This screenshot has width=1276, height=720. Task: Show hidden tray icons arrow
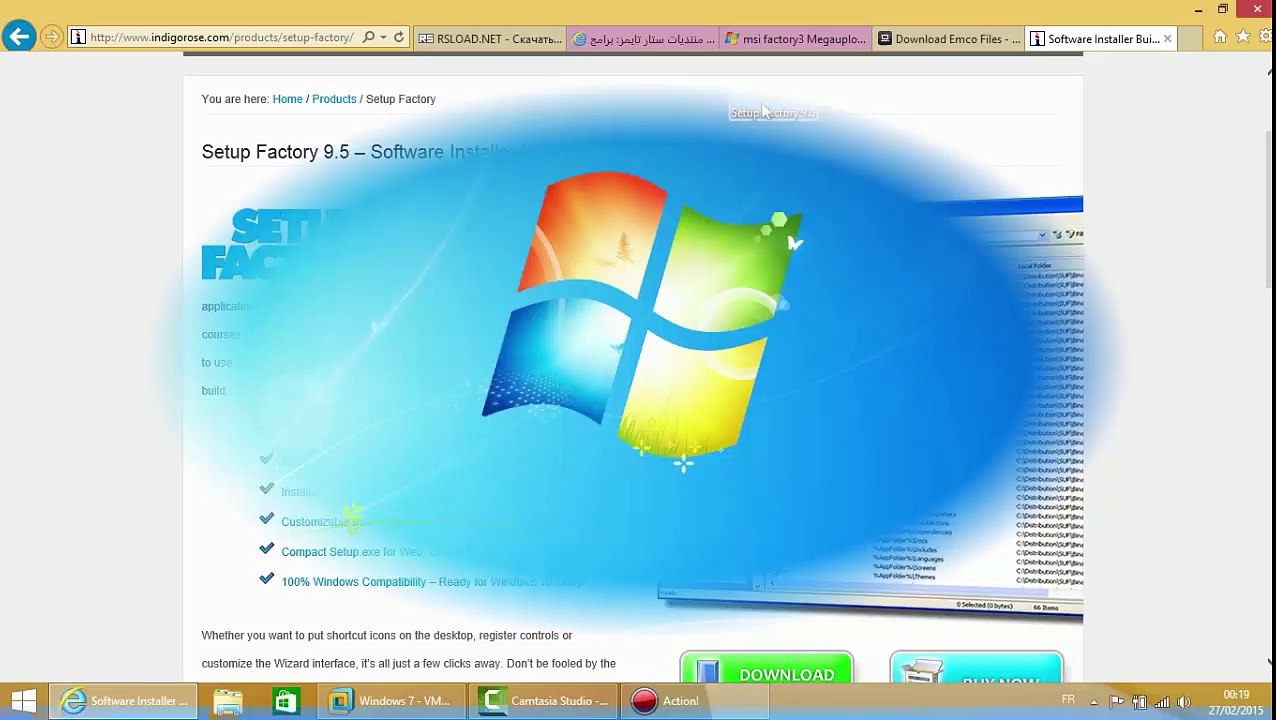click(x=1094, y=702)
